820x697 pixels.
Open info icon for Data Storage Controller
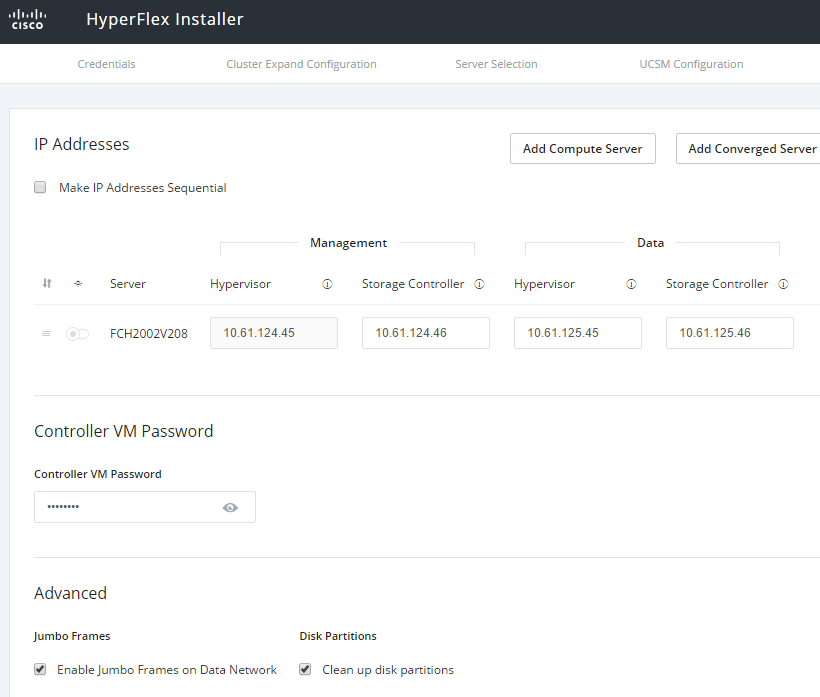(783, 284)
